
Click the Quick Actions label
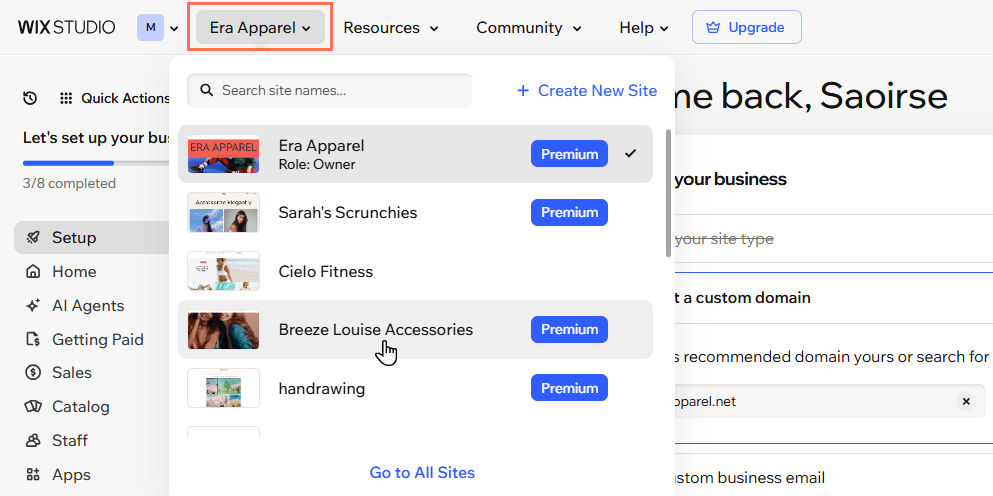(x=125, y=98)
